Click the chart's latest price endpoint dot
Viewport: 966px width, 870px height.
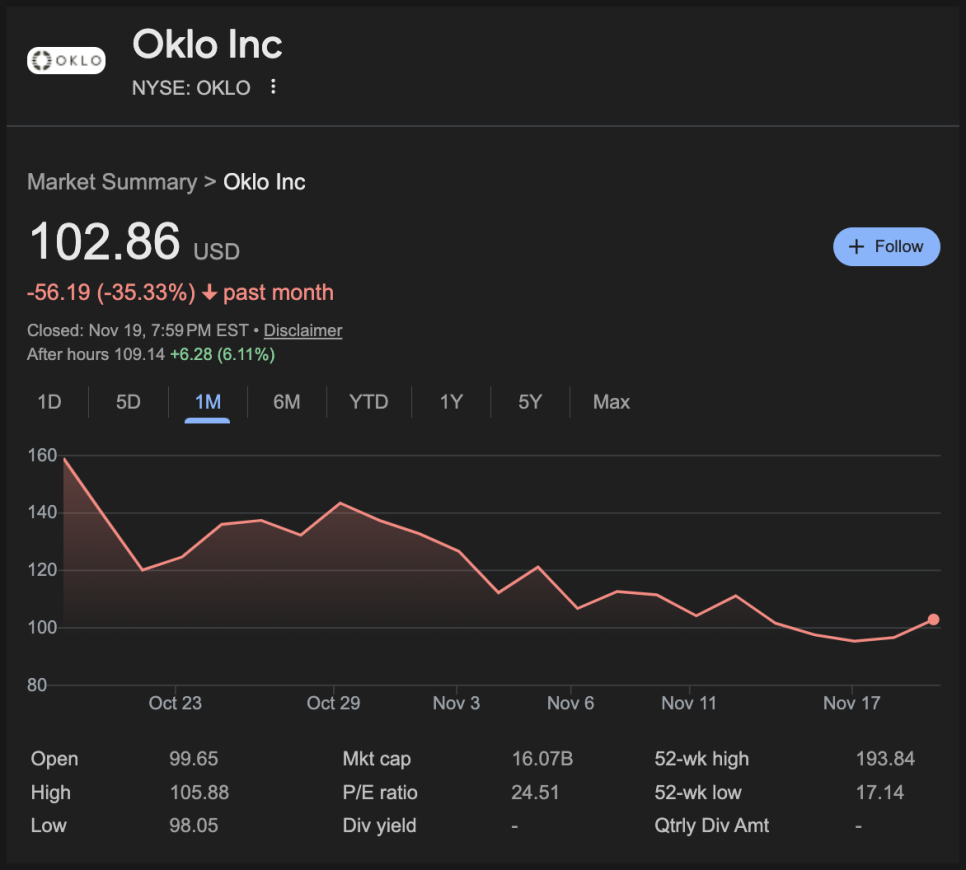click(x=933, y=620)
